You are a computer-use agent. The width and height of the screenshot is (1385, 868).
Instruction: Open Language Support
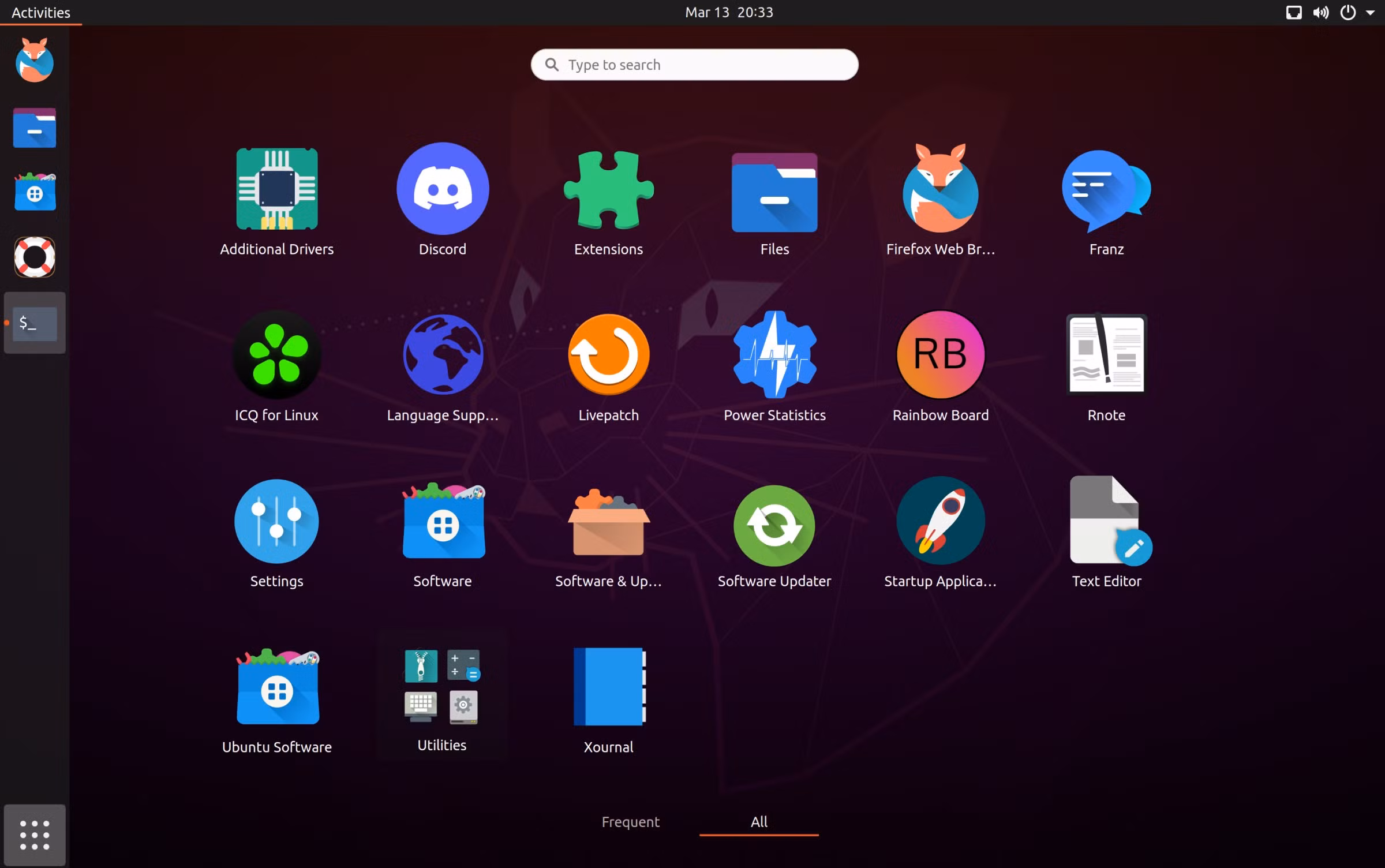443,354
